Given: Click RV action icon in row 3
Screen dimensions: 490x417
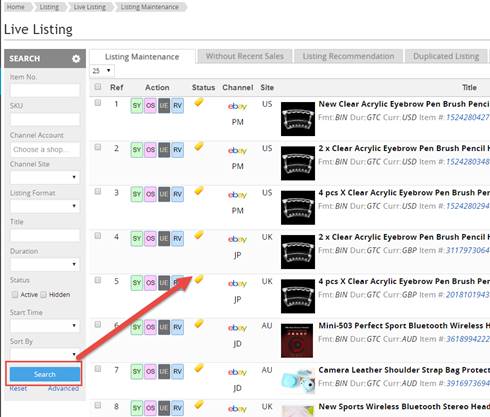Looking at the screenshot, I should (x=177, y=194).
